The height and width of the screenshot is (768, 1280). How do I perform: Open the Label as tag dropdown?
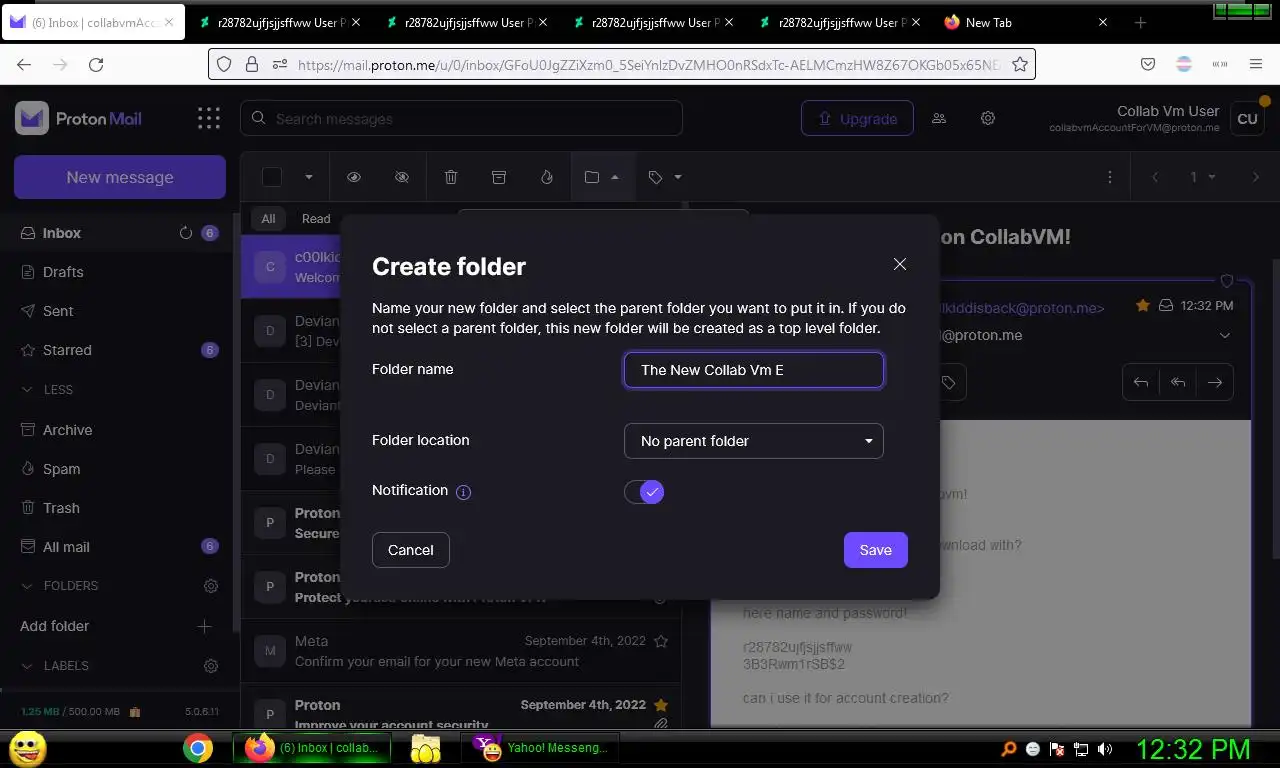tap(665, 177)
